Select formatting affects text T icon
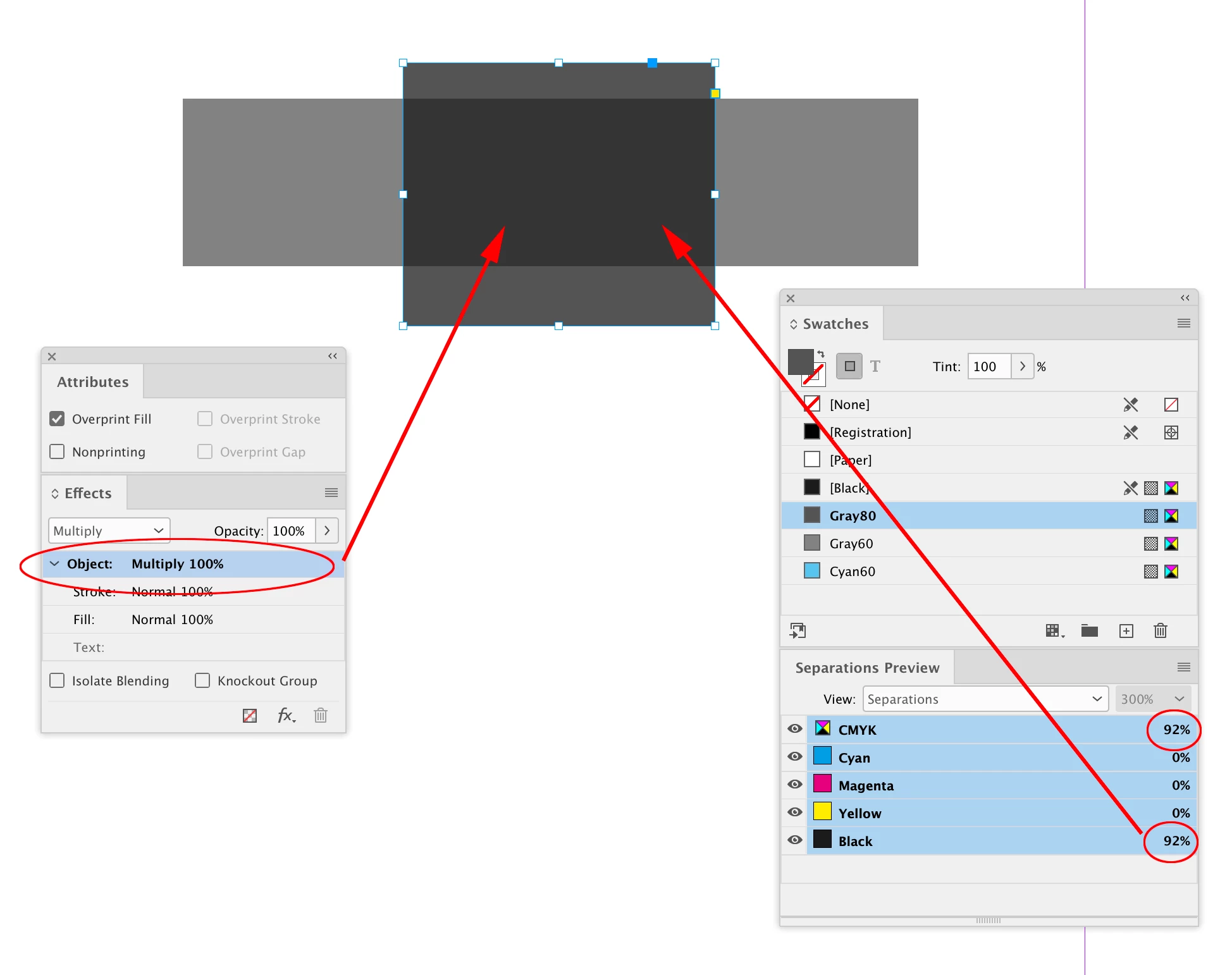This screenshot has height=975, width=1232. (x=875, y=366)
